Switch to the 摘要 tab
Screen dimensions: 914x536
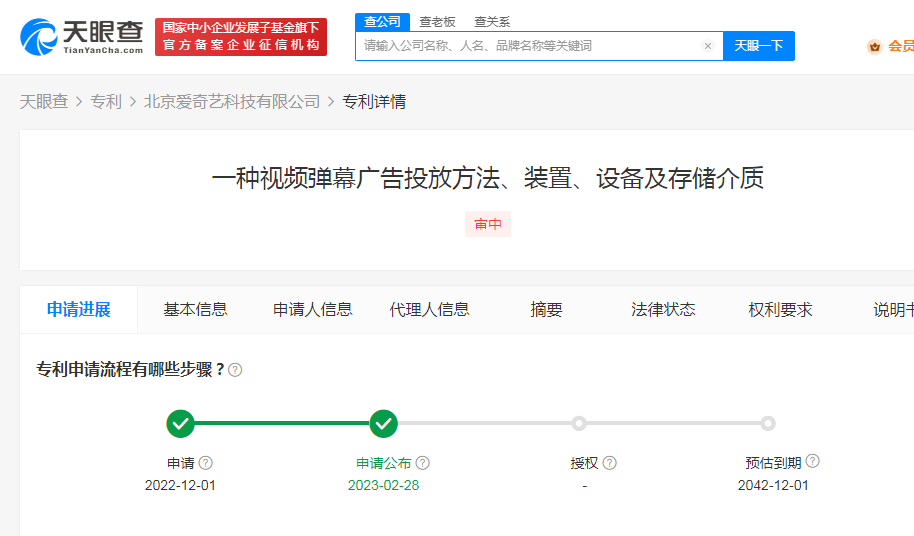click(546, 309)
